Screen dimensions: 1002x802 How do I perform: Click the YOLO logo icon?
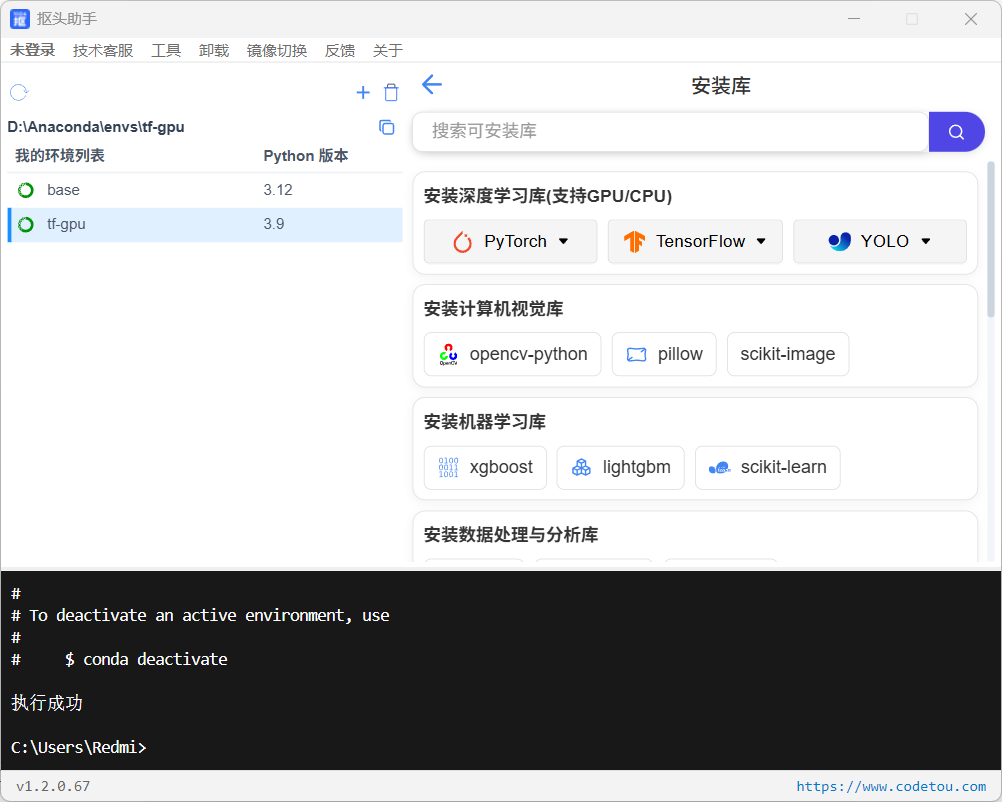[839, 242]
